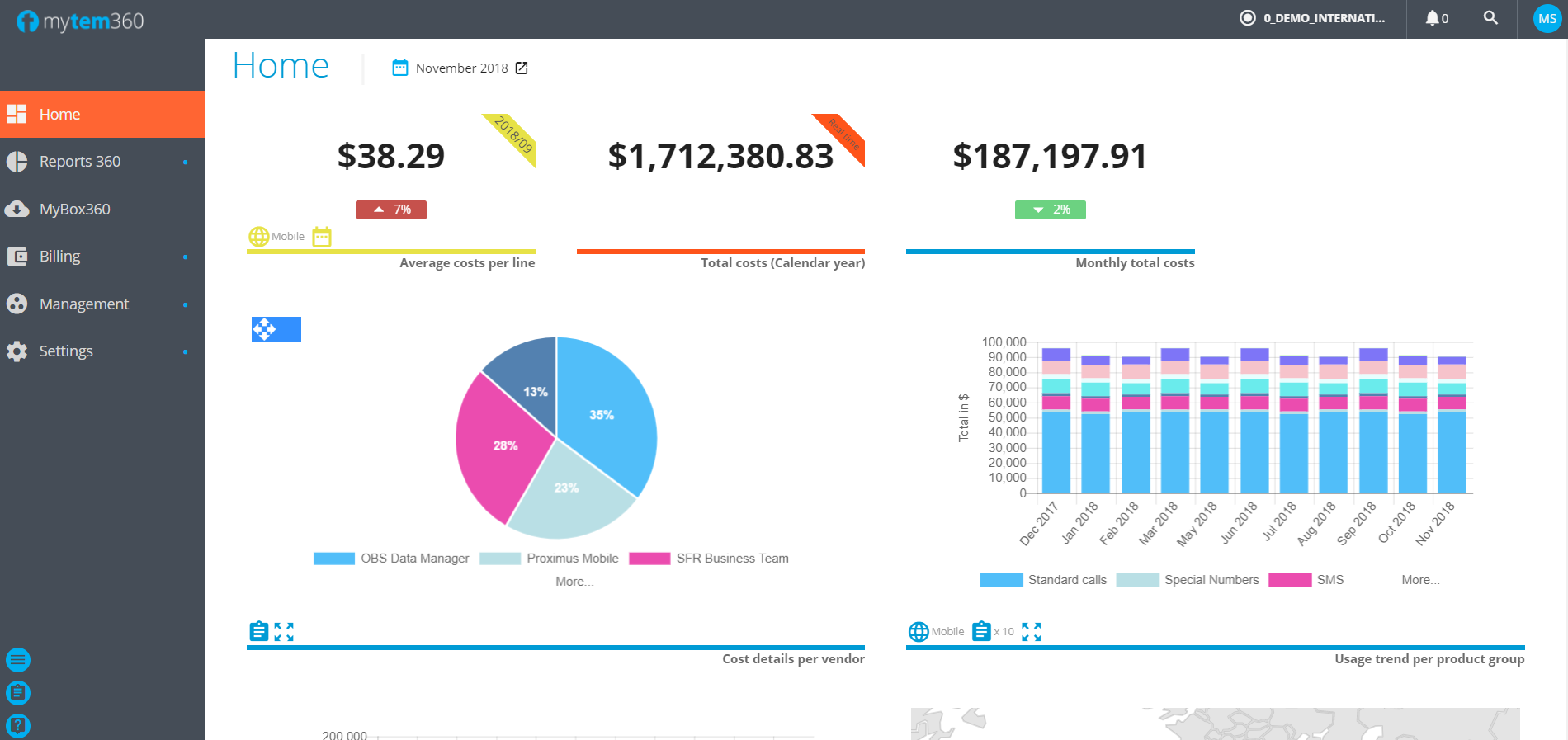
Task: Expand the Cost details per vendor widget fullscreen
Action: [x=284, y=632]
